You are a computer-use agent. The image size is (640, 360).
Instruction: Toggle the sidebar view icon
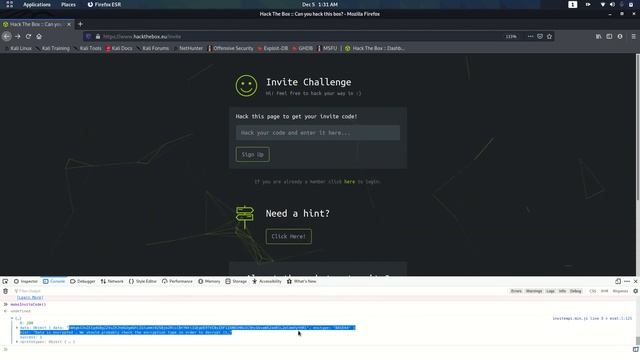[x=609, y=36]
